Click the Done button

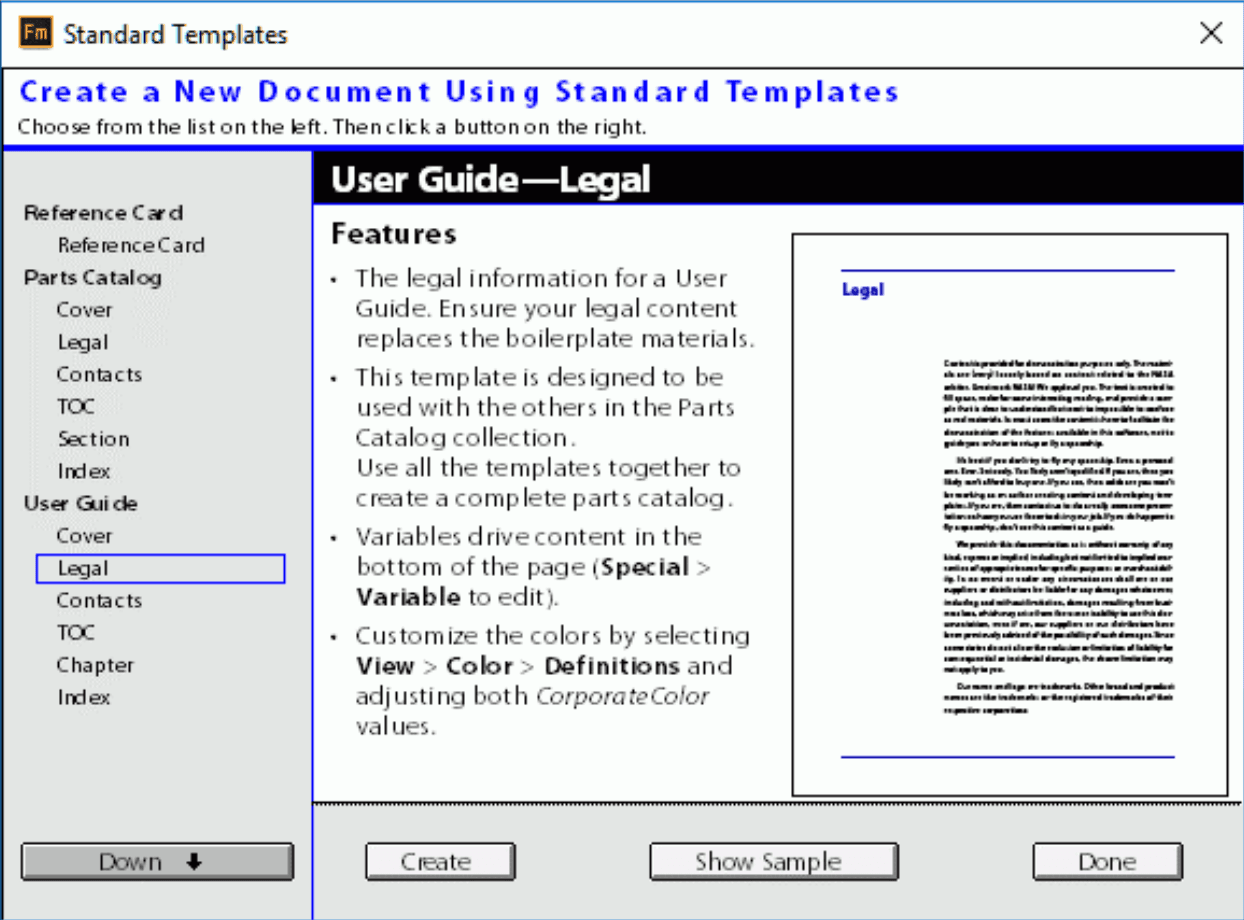[x=1107, y=862]
